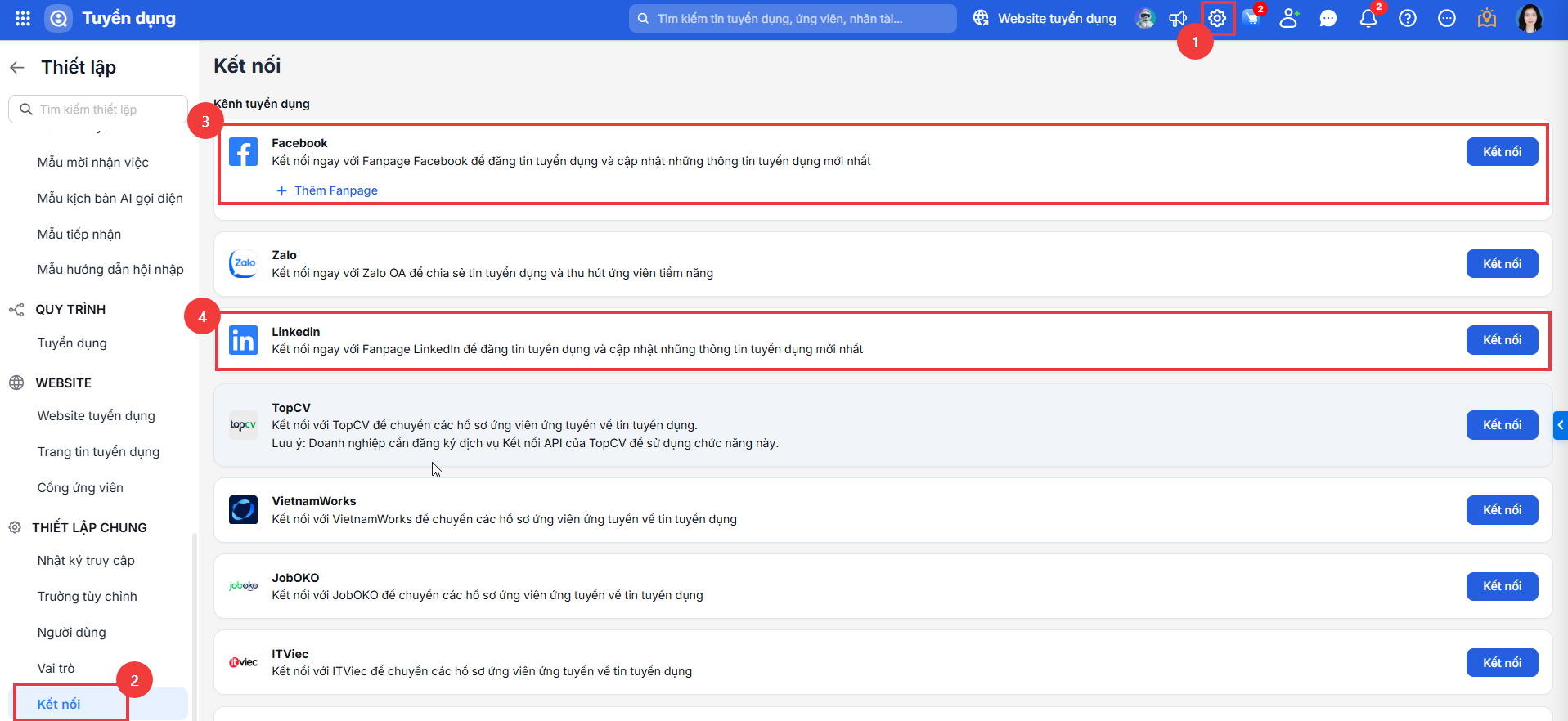
Task: Open the app launcher grid icon
Action: [23, 18]
